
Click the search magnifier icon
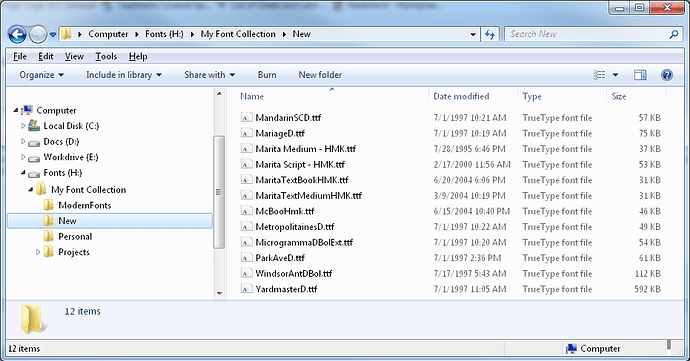(673, 34)
